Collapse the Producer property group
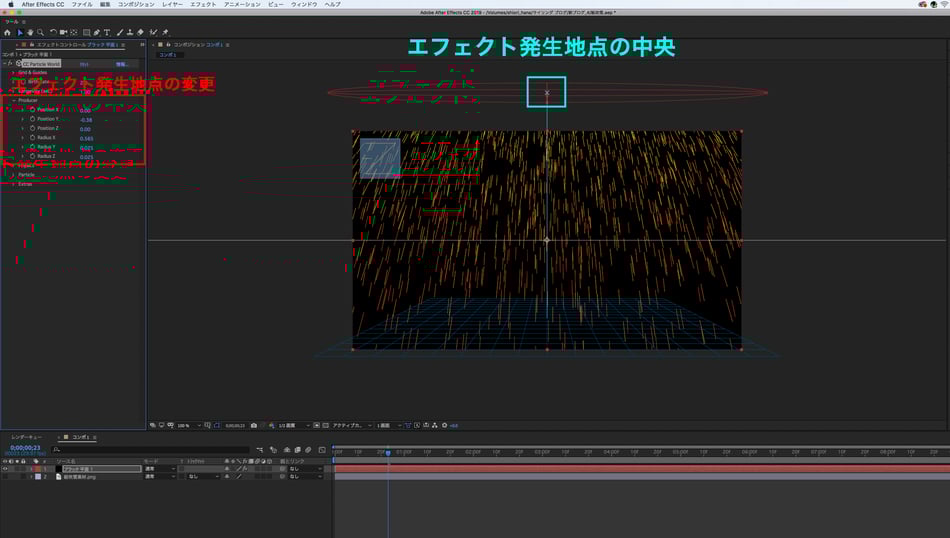 point(13,100)
